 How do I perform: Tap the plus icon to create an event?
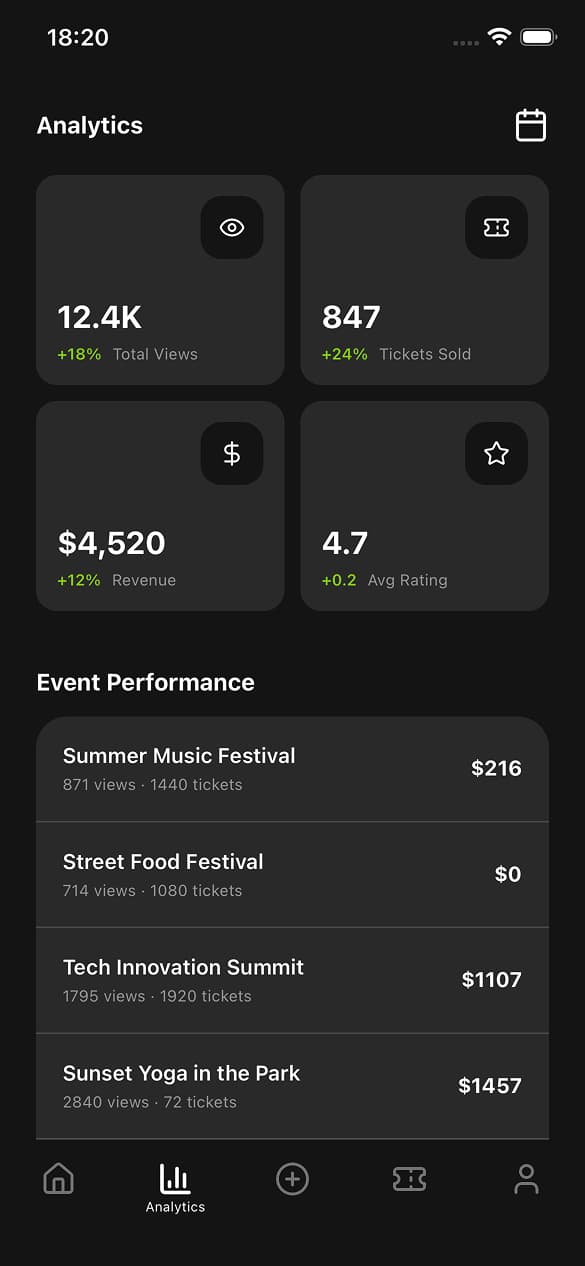[x=292, y=1179]
